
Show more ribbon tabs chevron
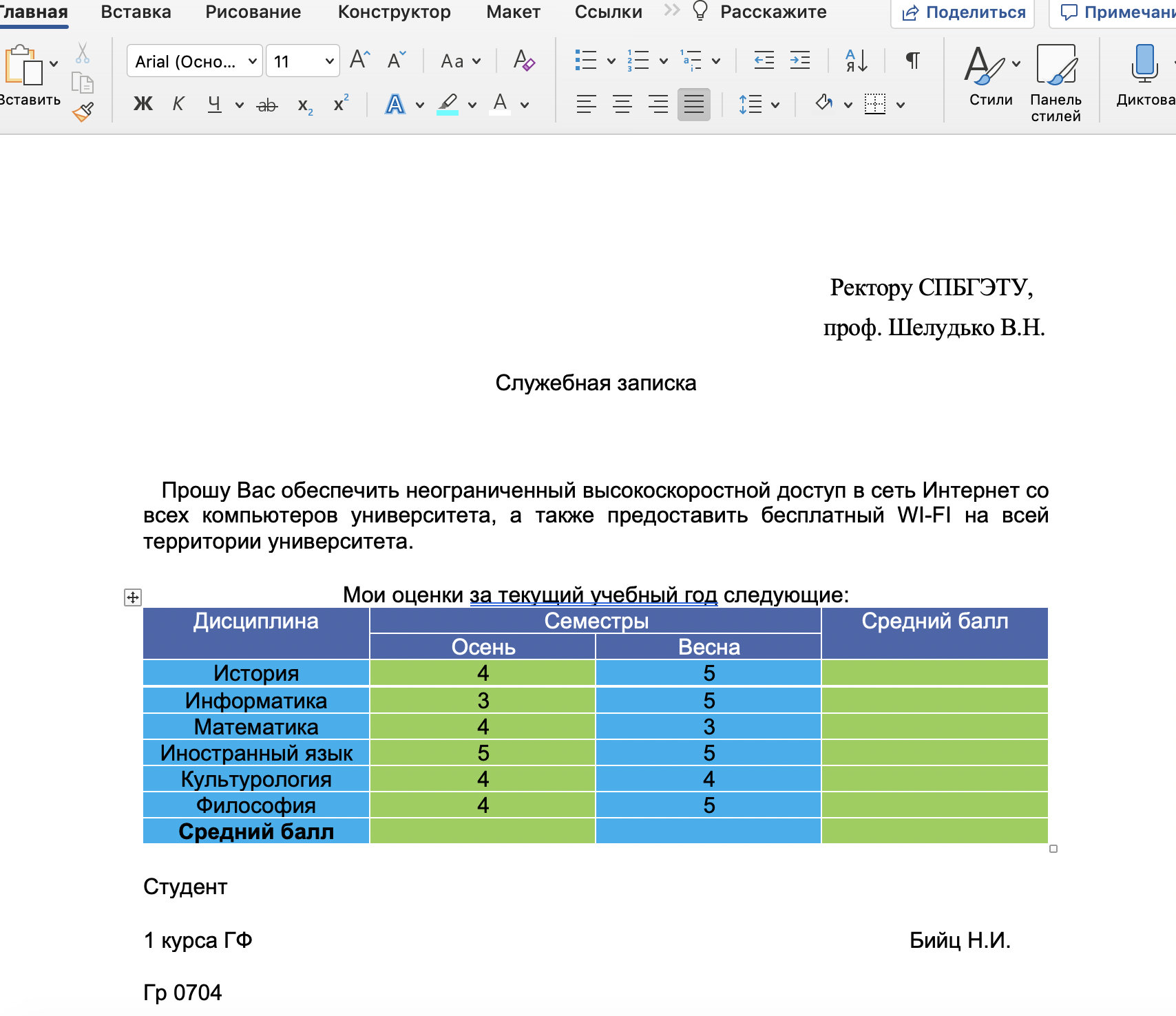[x=671, y=10]
